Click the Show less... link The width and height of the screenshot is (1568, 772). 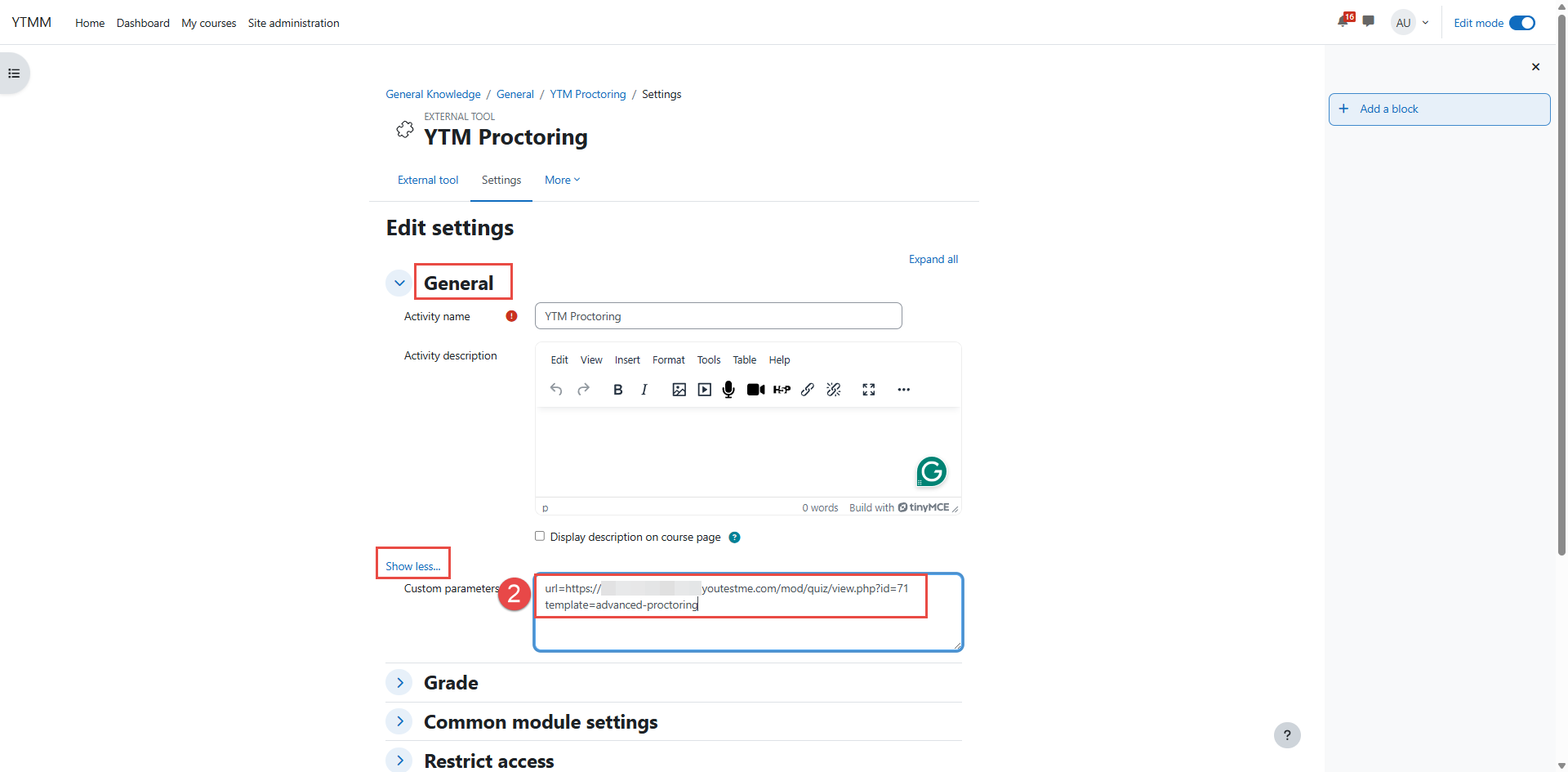tap(413, 566)
